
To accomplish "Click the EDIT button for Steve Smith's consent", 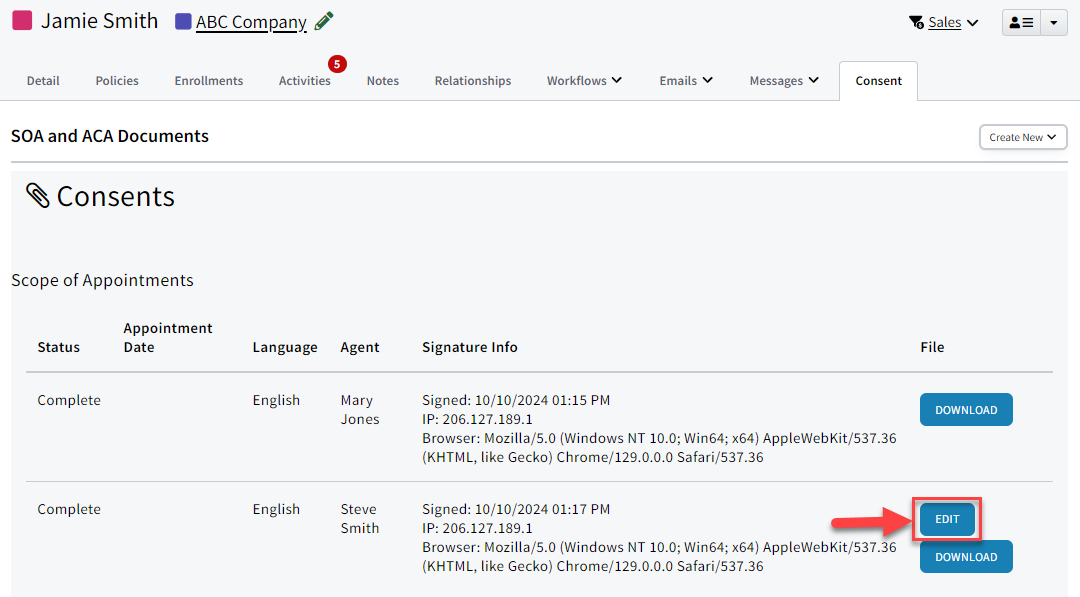I will (x=946, y=518).
